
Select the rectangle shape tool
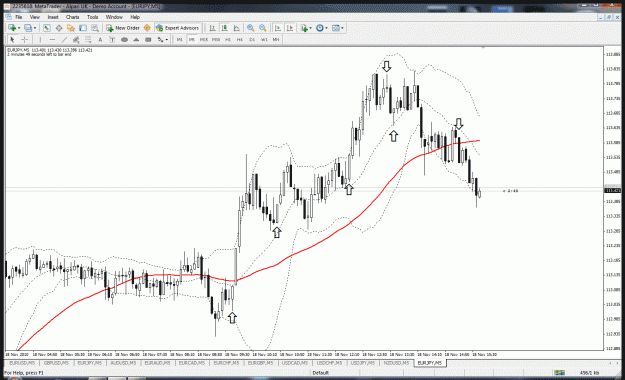pyautogui.click(x=148, y=39)
